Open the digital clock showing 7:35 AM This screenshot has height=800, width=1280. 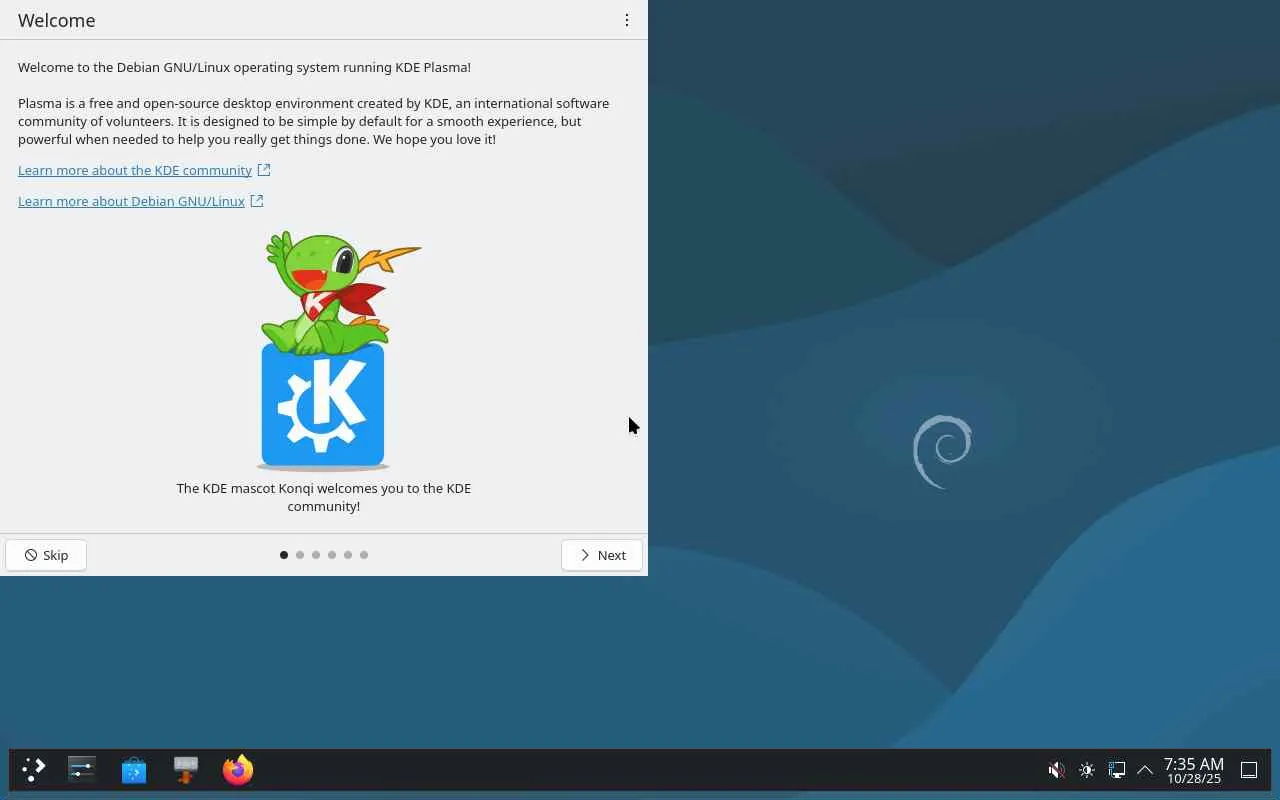point(1194,770)
